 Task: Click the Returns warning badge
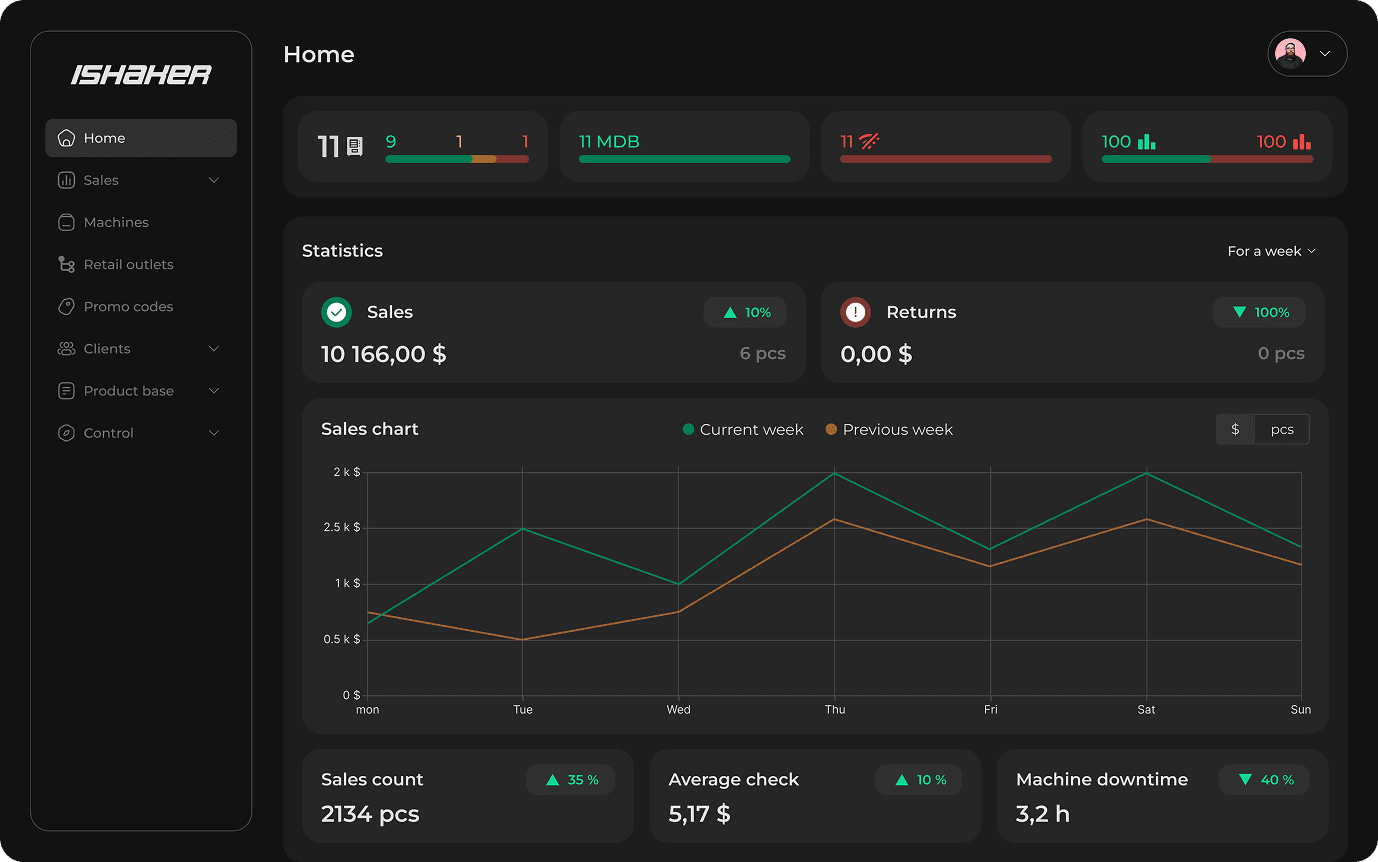(856, 312)
